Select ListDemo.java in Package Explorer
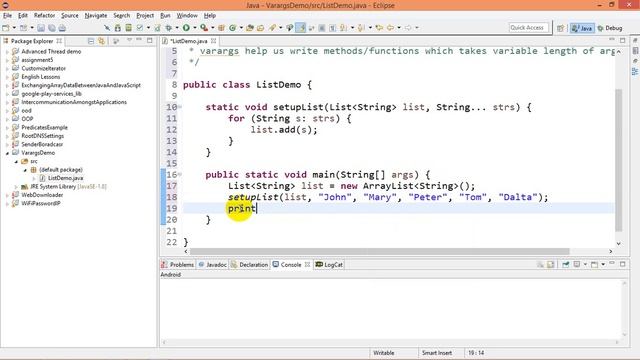The height and width of the screenshot is (360, 640). (x=65, y=178)
